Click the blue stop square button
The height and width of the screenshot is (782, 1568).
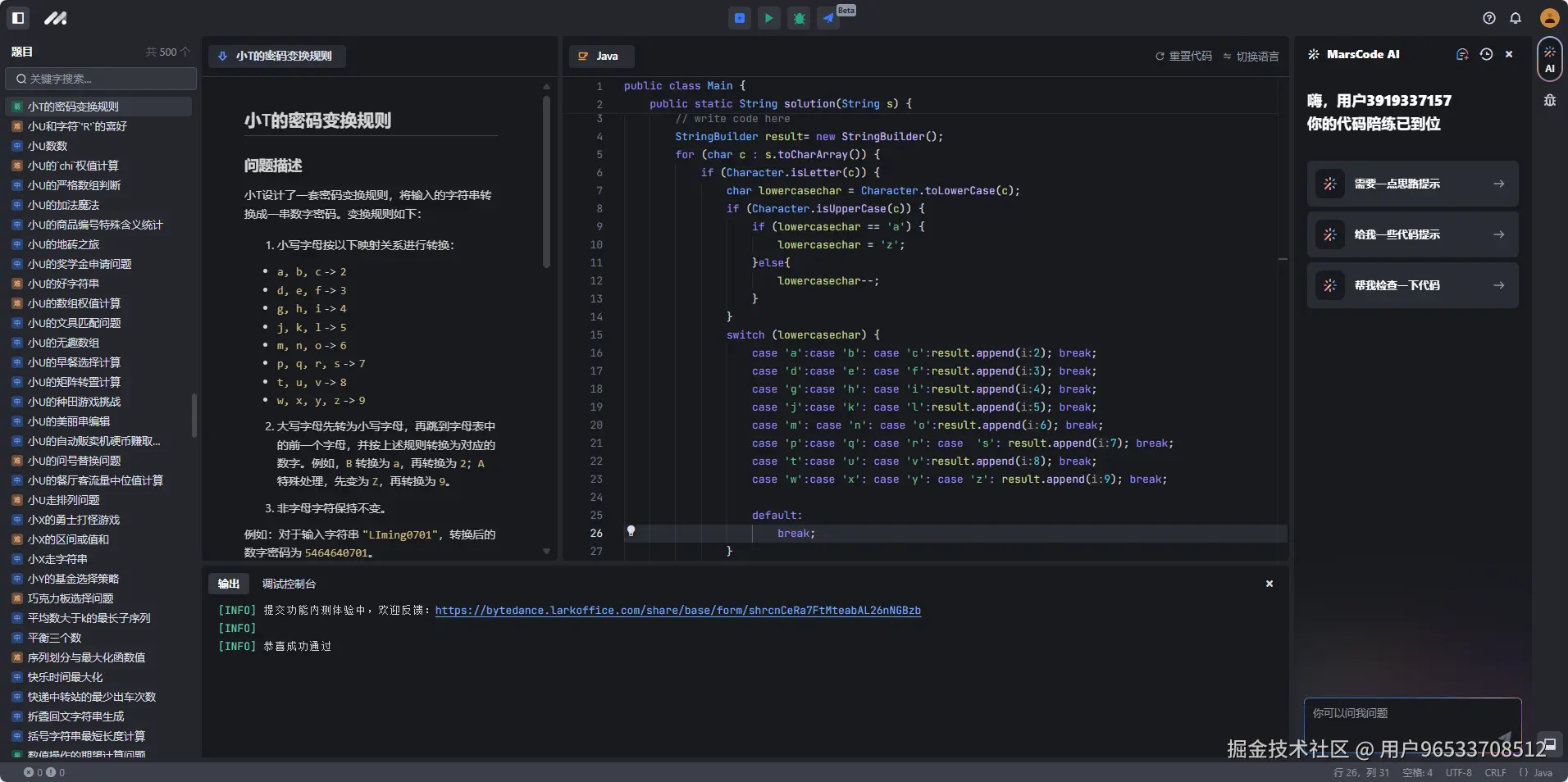[x=739, y=18]
